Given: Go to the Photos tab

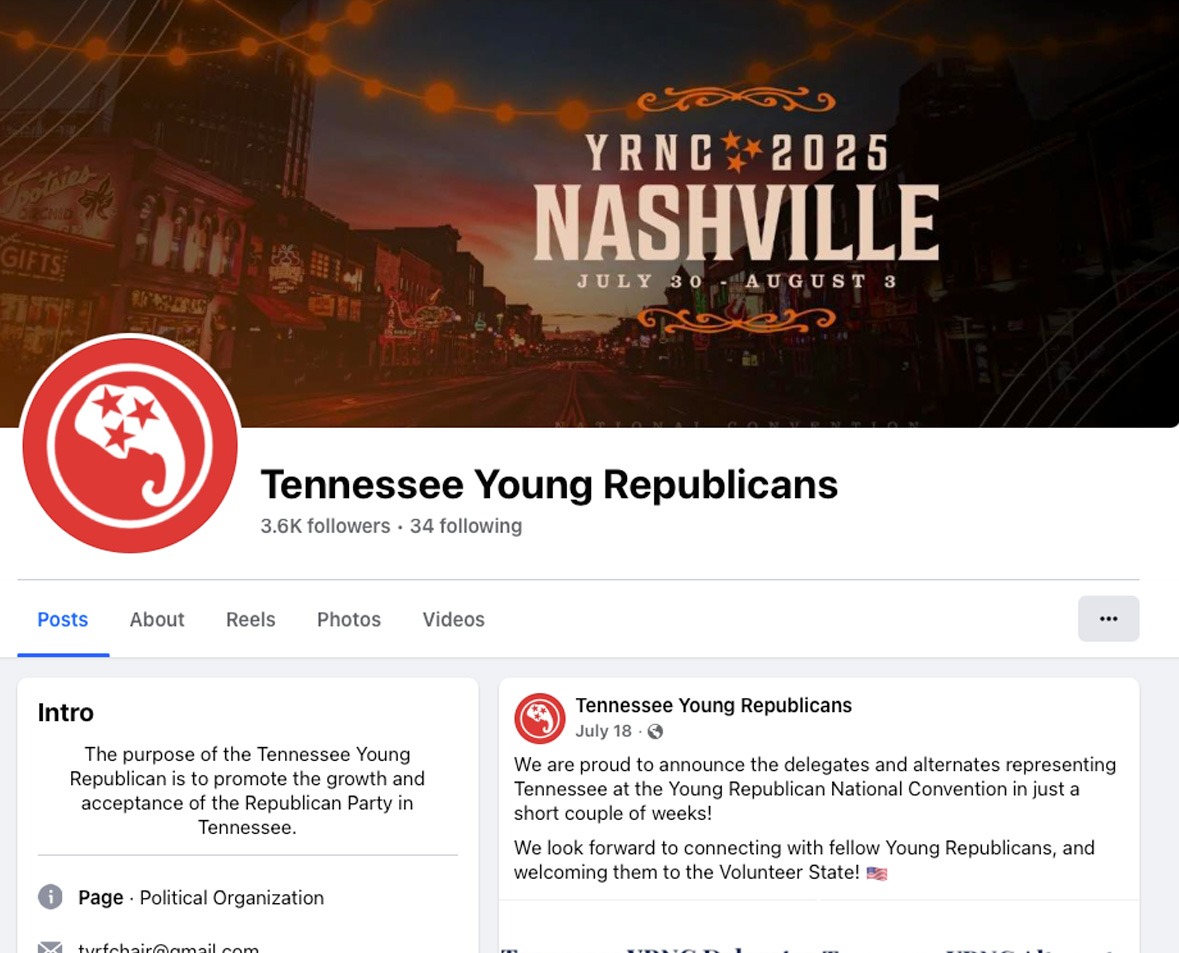Looking at the screenshot, I should (349, 619).
